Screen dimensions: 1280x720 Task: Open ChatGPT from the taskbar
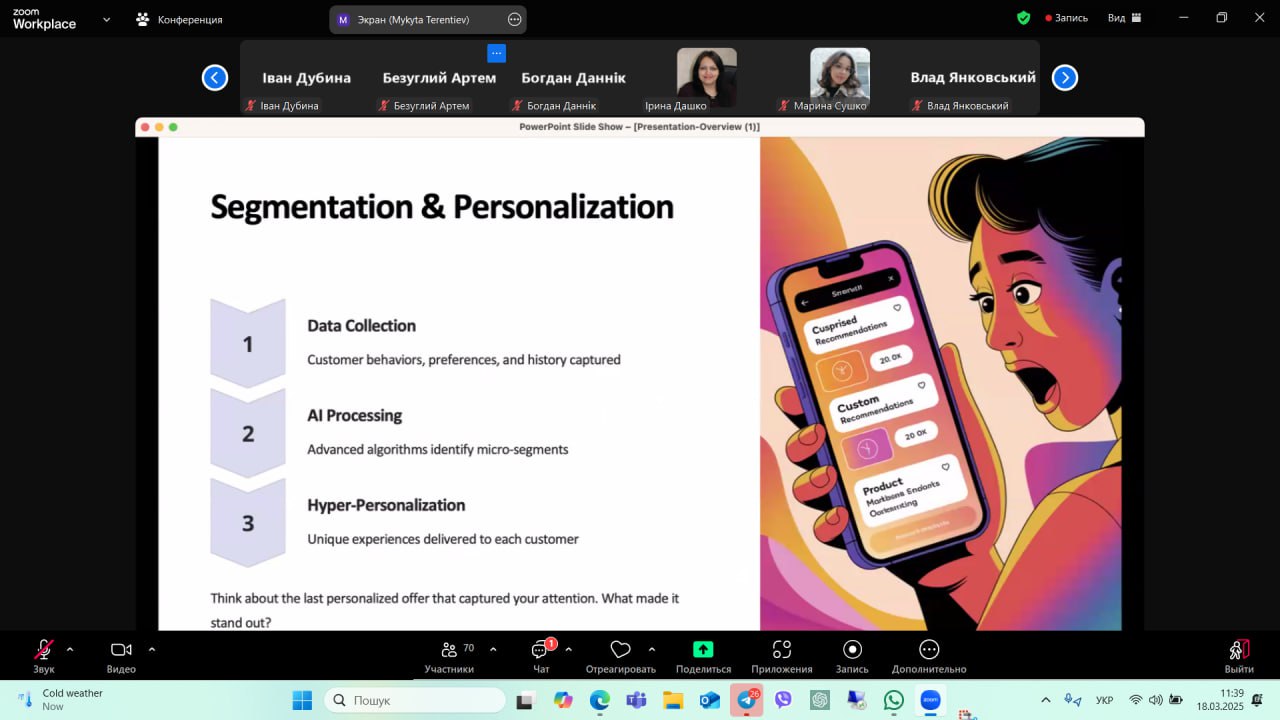tap(820, 700)
